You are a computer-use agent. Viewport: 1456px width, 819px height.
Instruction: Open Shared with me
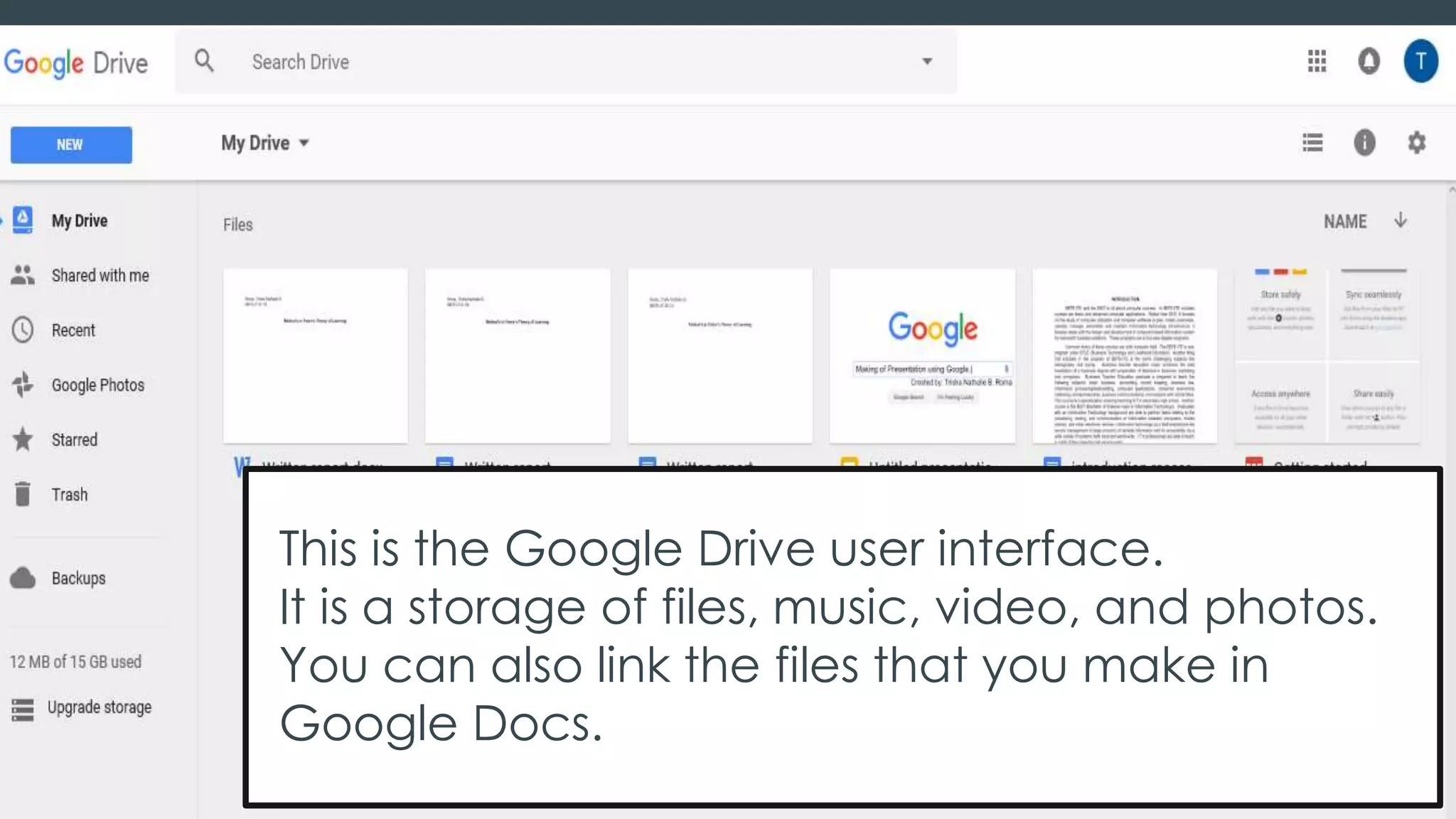[100, 276]
